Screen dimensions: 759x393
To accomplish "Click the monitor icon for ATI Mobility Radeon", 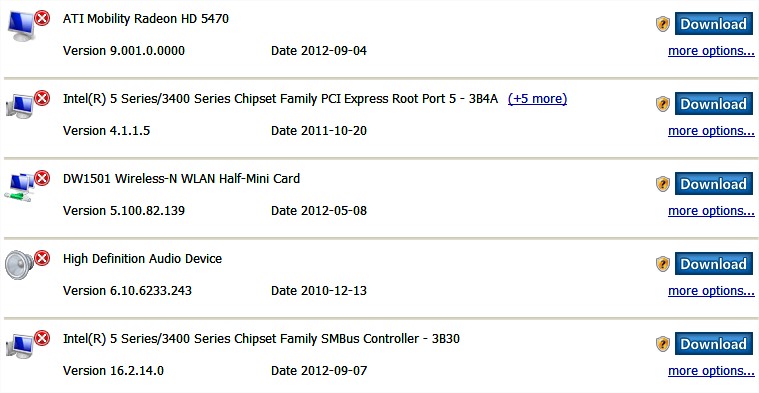I will pyautogui.click(x=21, y=25).
